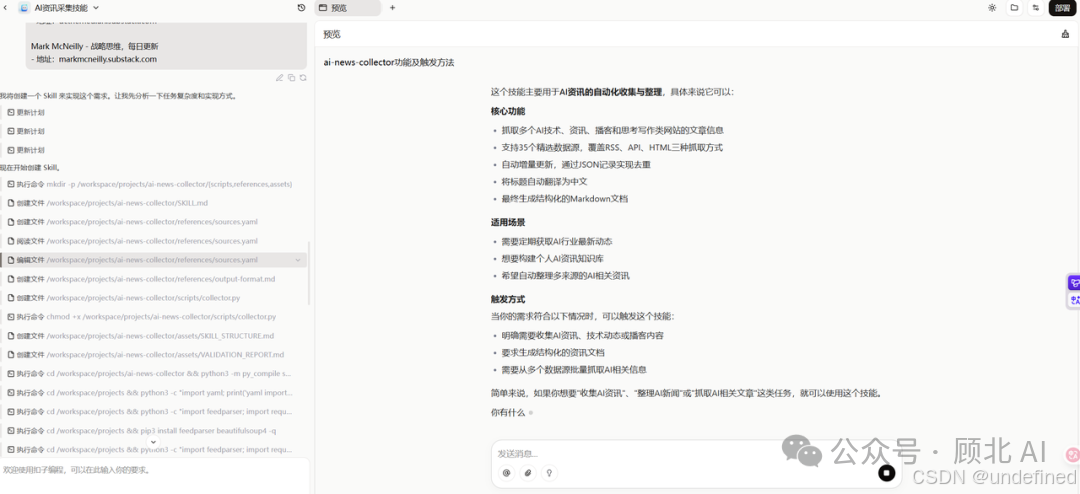The width and height of the screenshot is (1080, 494).
Task: Open the AI资讯采集技能 project dropdown
Action: pyautogui.click(x=96, y=8)
